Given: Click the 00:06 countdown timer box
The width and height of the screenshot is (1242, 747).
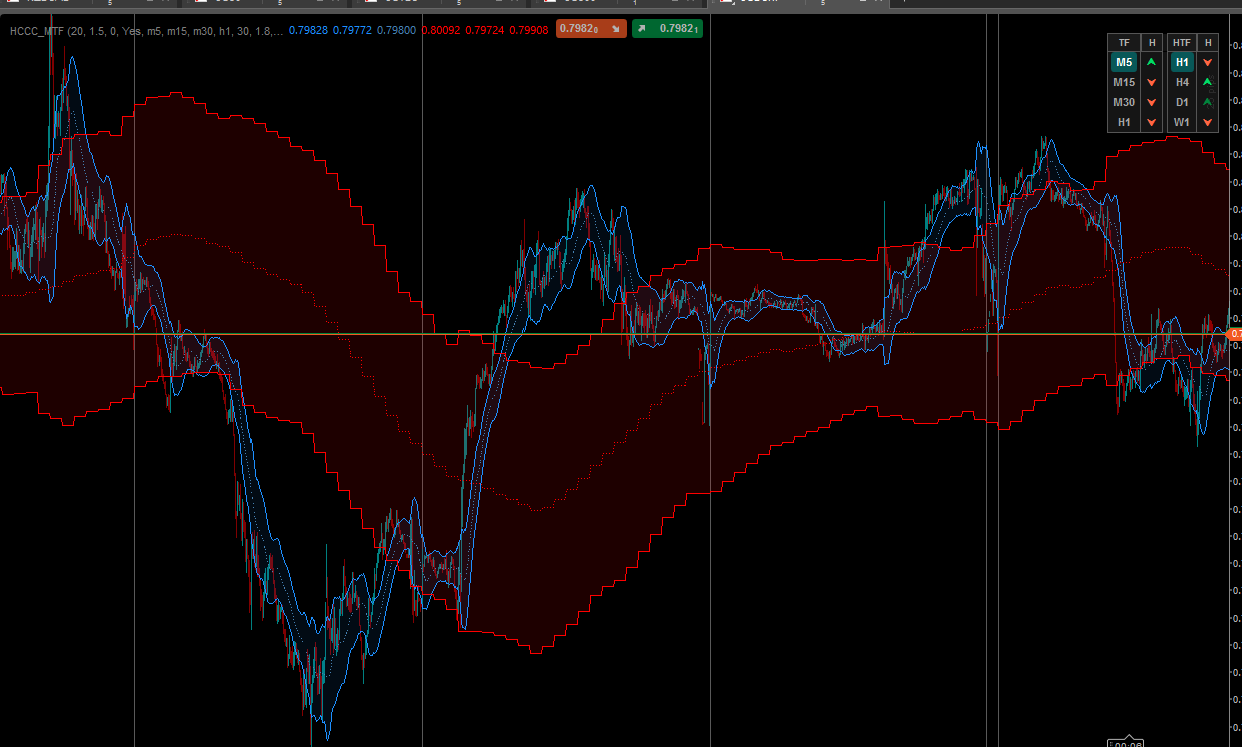Looking at the screenshot, I should [x=1124, y=742].
